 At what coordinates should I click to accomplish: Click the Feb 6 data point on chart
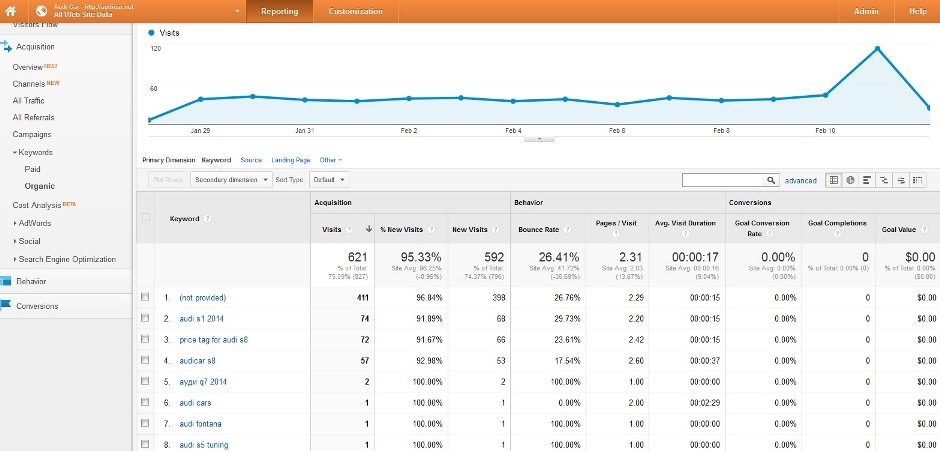[617, 104]
